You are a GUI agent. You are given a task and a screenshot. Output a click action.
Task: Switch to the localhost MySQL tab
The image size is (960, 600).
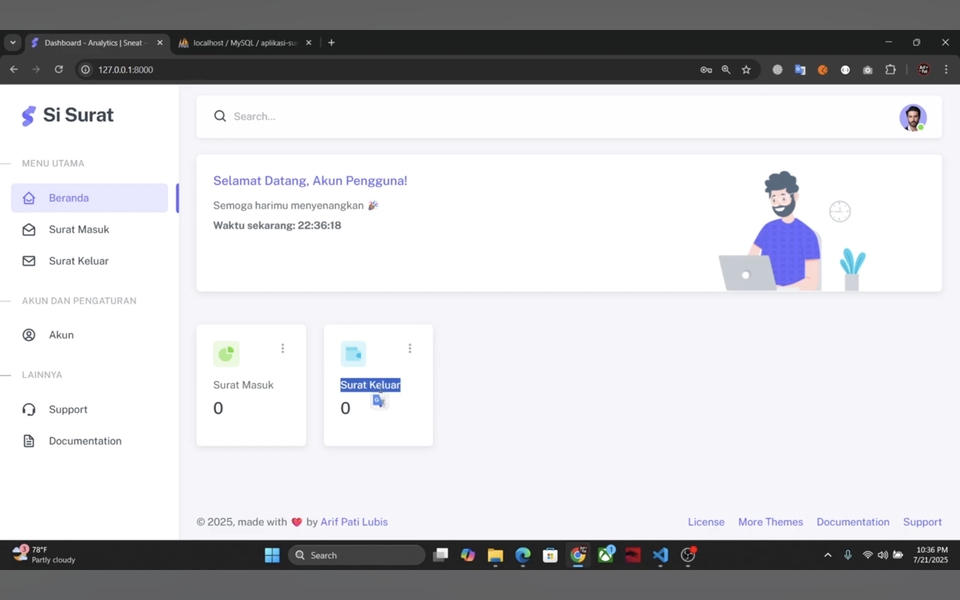pos(243,43)
